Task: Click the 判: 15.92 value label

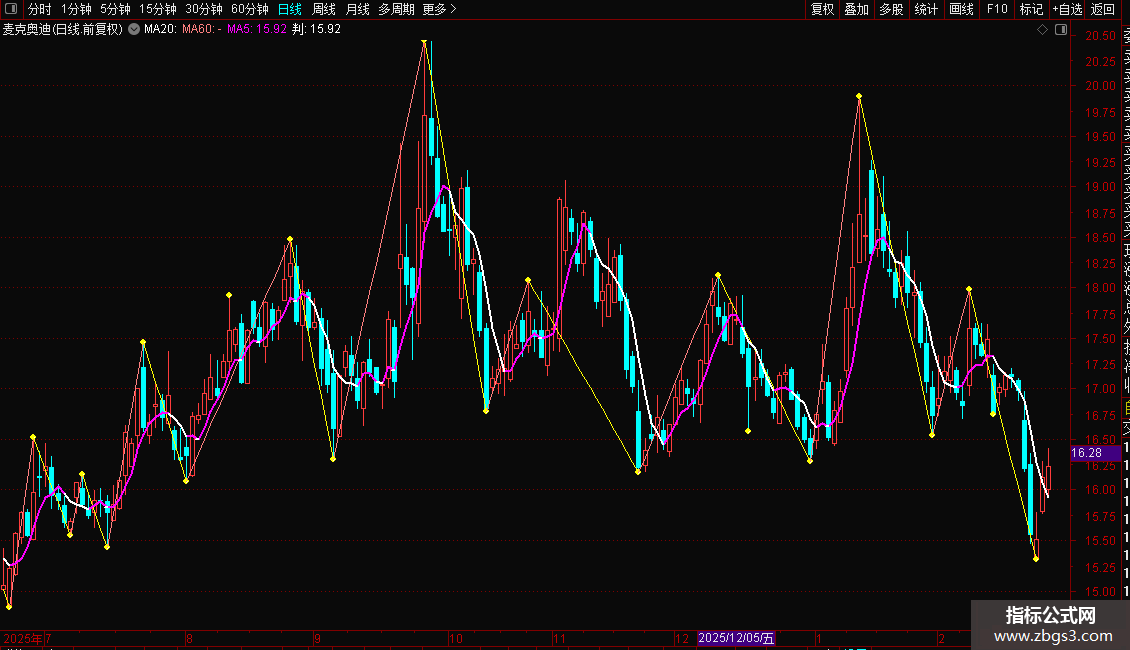Action: coord(316,30)
